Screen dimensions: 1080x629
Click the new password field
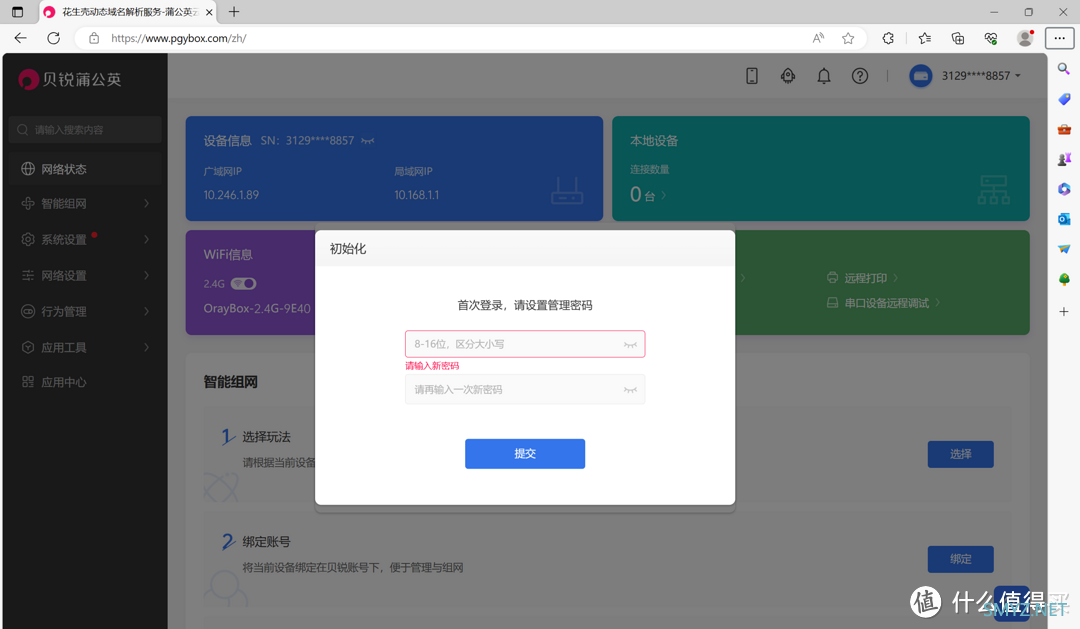coord(525,344)
